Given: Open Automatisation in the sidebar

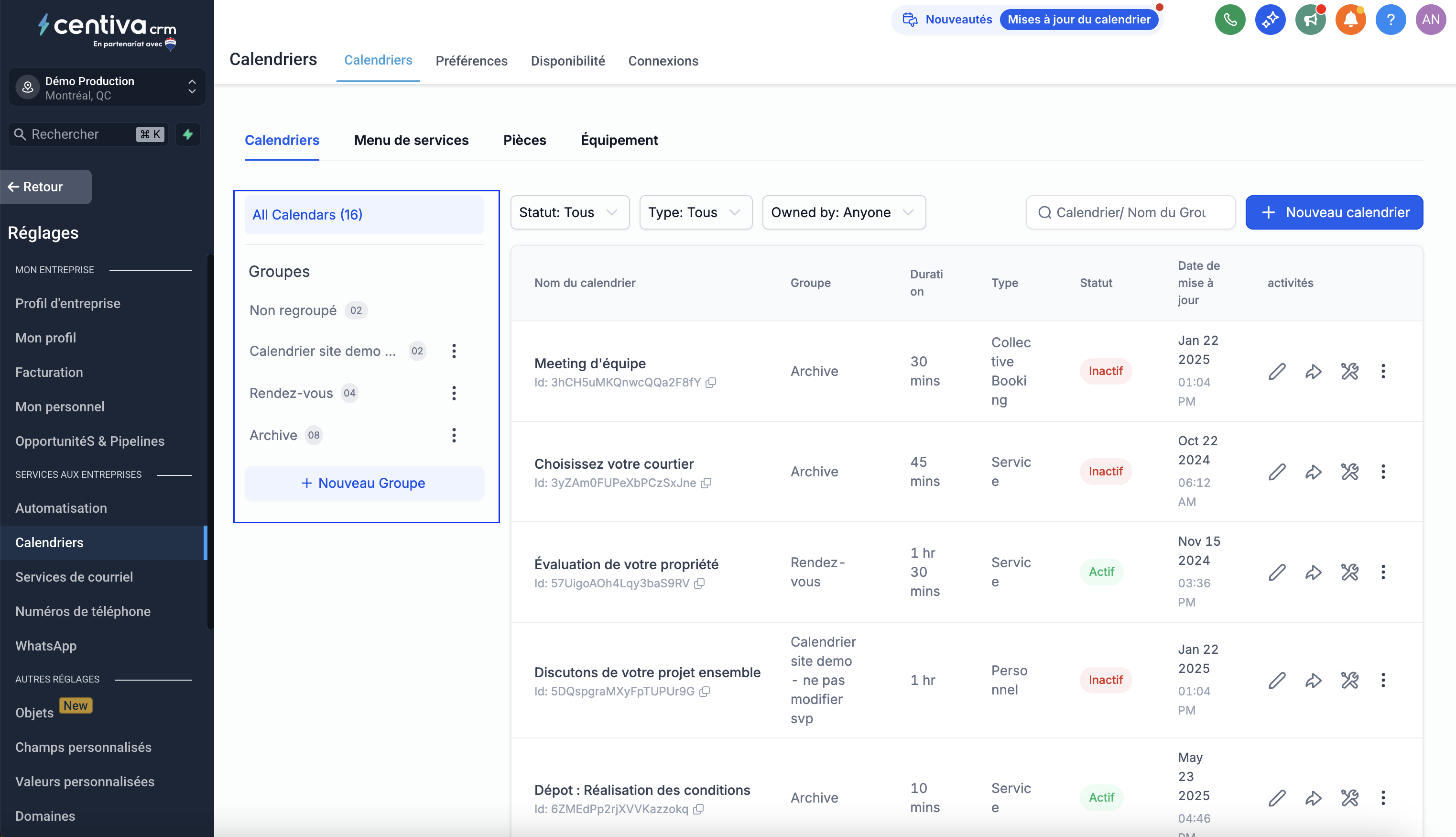Looking at the screenshot, I should pos(61,507).
